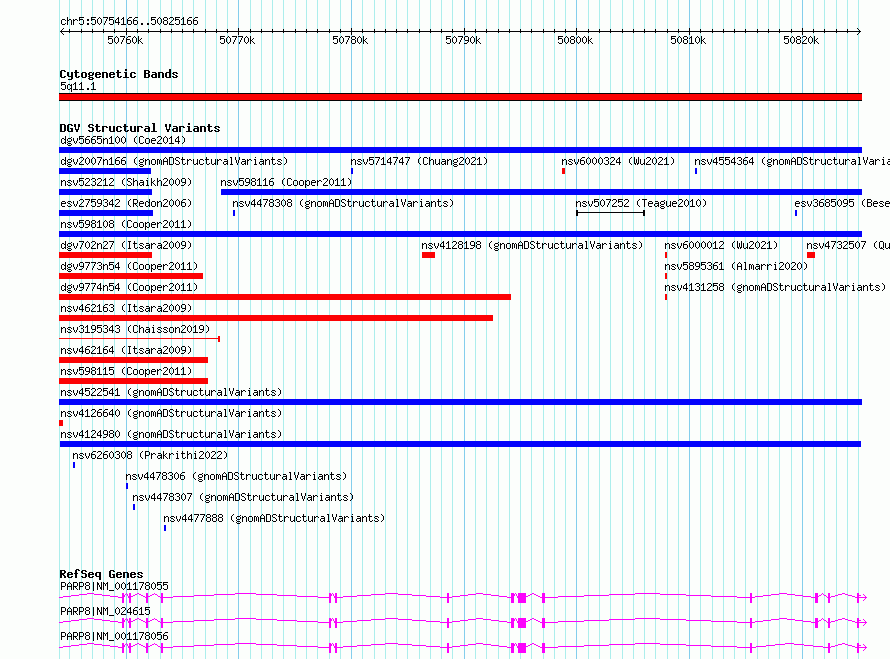Screen dimensions: 890x659
Task: Click the 50820k ruler mark
Action: [801, 40]
